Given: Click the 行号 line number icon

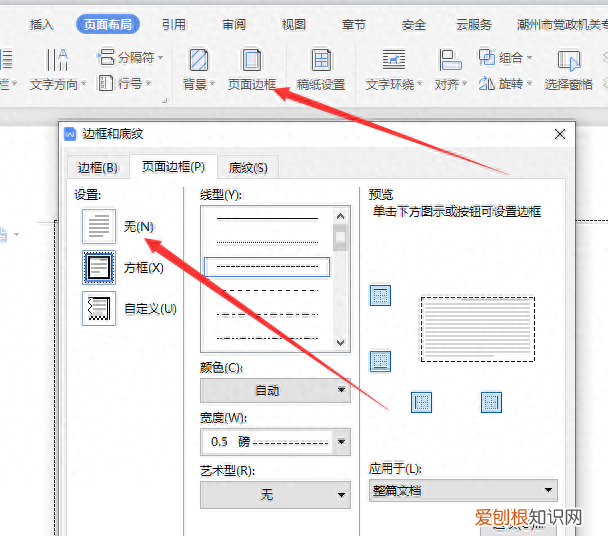Looking at the screenshot, I should 105,83.
